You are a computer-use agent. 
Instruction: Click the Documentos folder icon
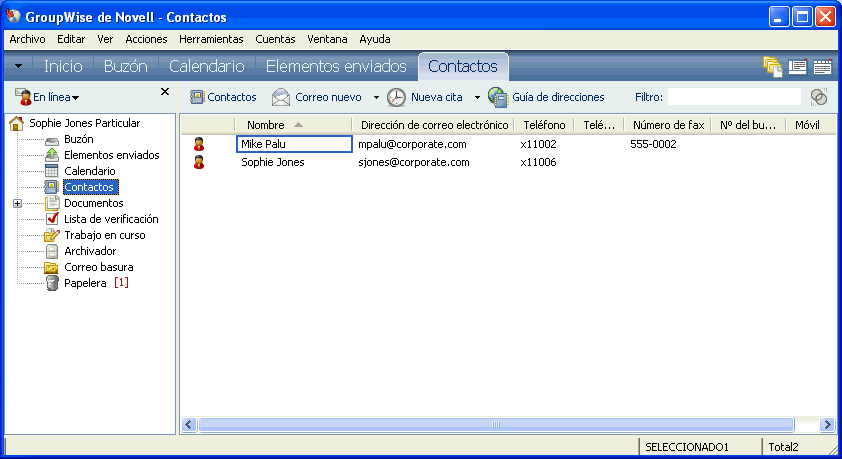coord(52,203)
